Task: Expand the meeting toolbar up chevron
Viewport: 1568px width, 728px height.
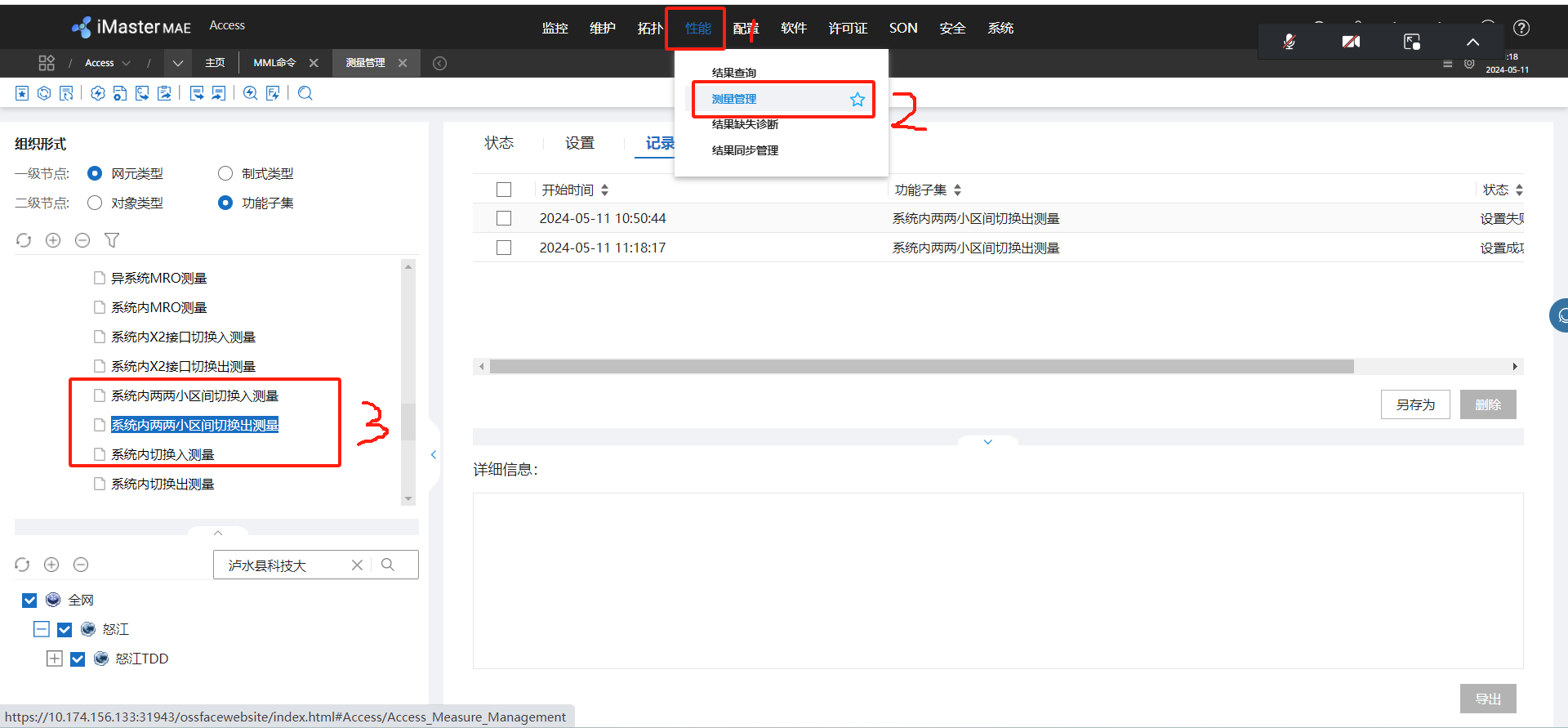Action: (x=1472, y=42)
